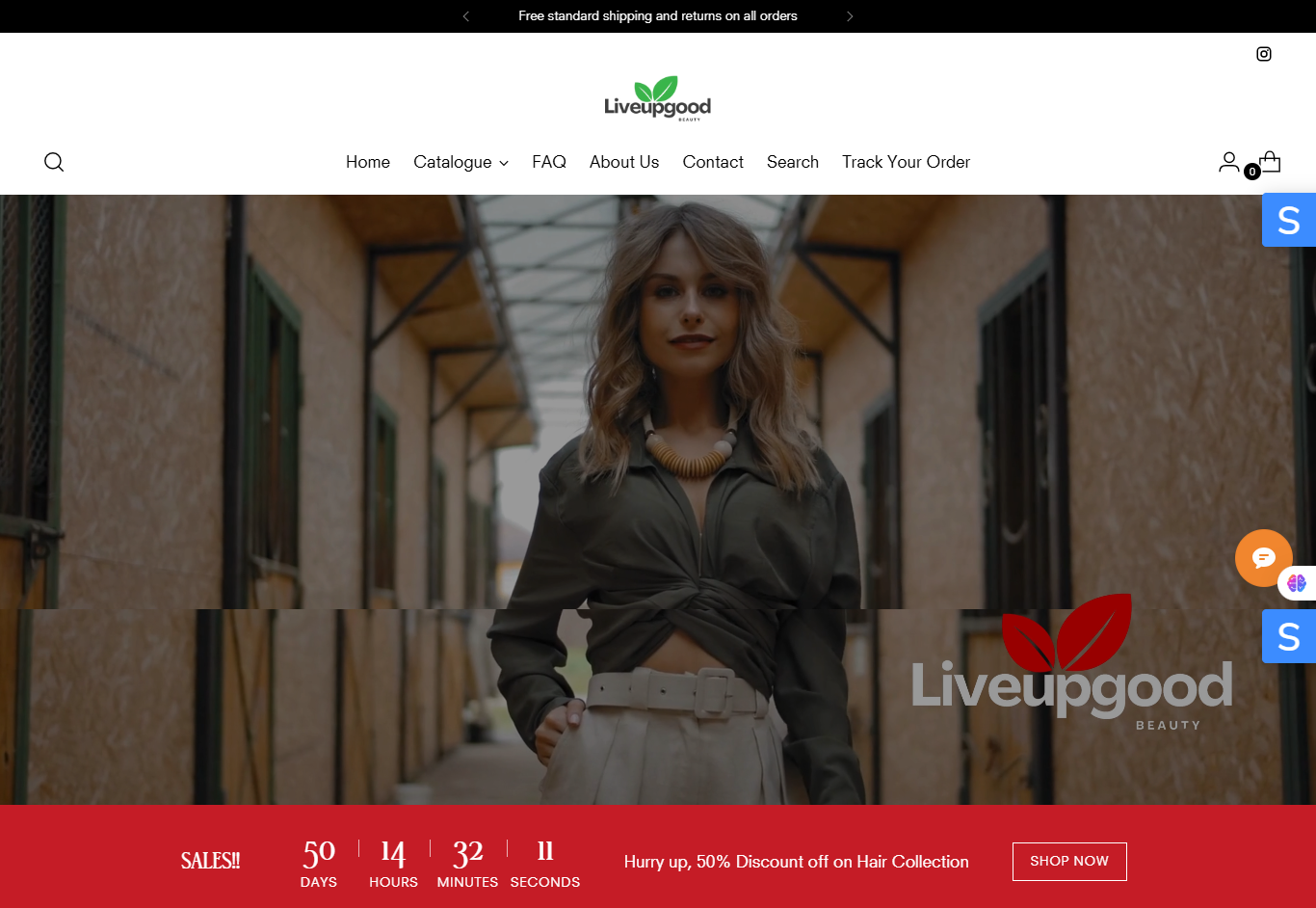The height and width of the screenshot is (908, 1316).
Task: Click the SHOP NOW button
Action: 1069,862
